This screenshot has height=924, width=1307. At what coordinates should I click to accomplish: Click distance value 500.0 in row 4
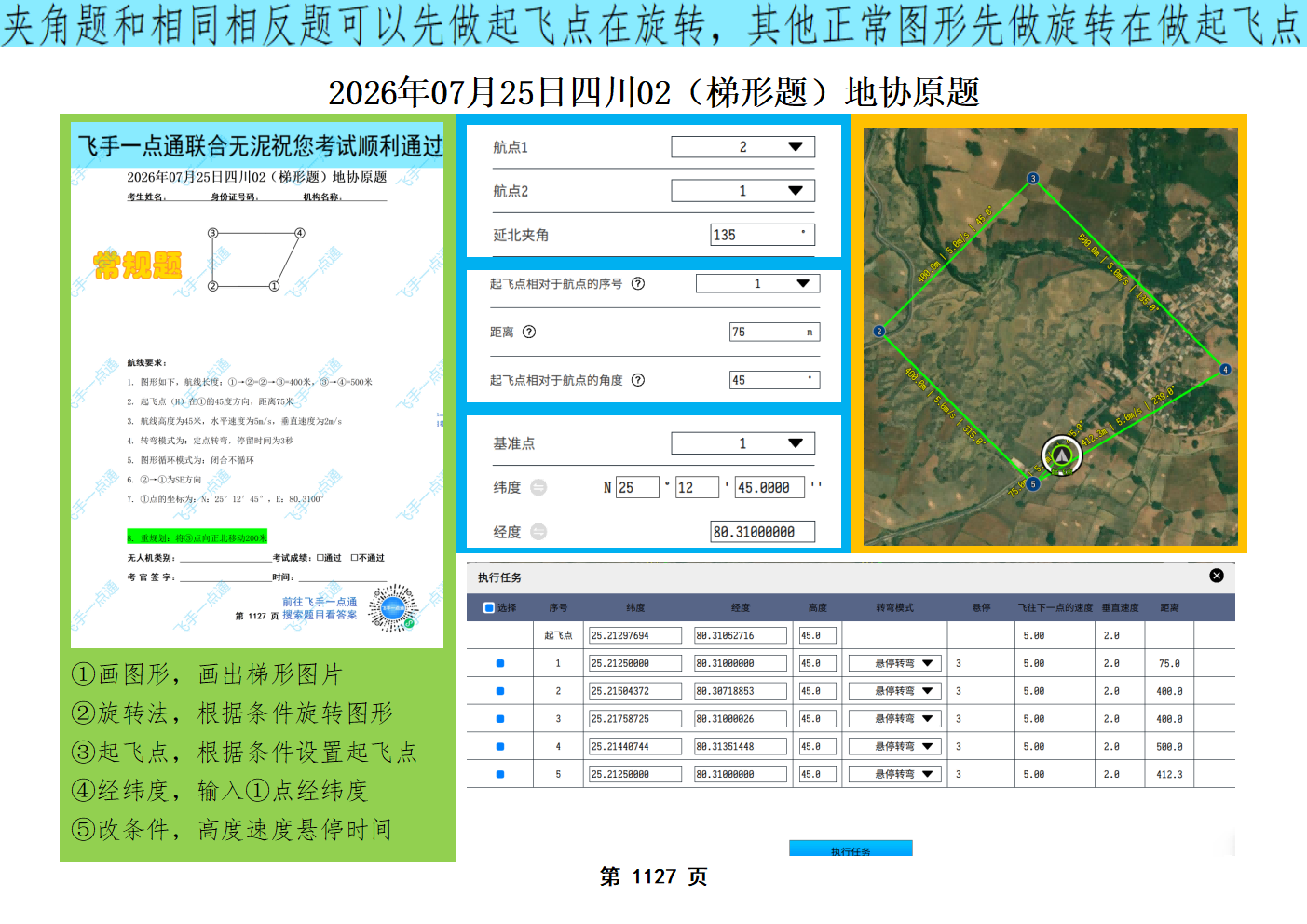point(1170,747)
